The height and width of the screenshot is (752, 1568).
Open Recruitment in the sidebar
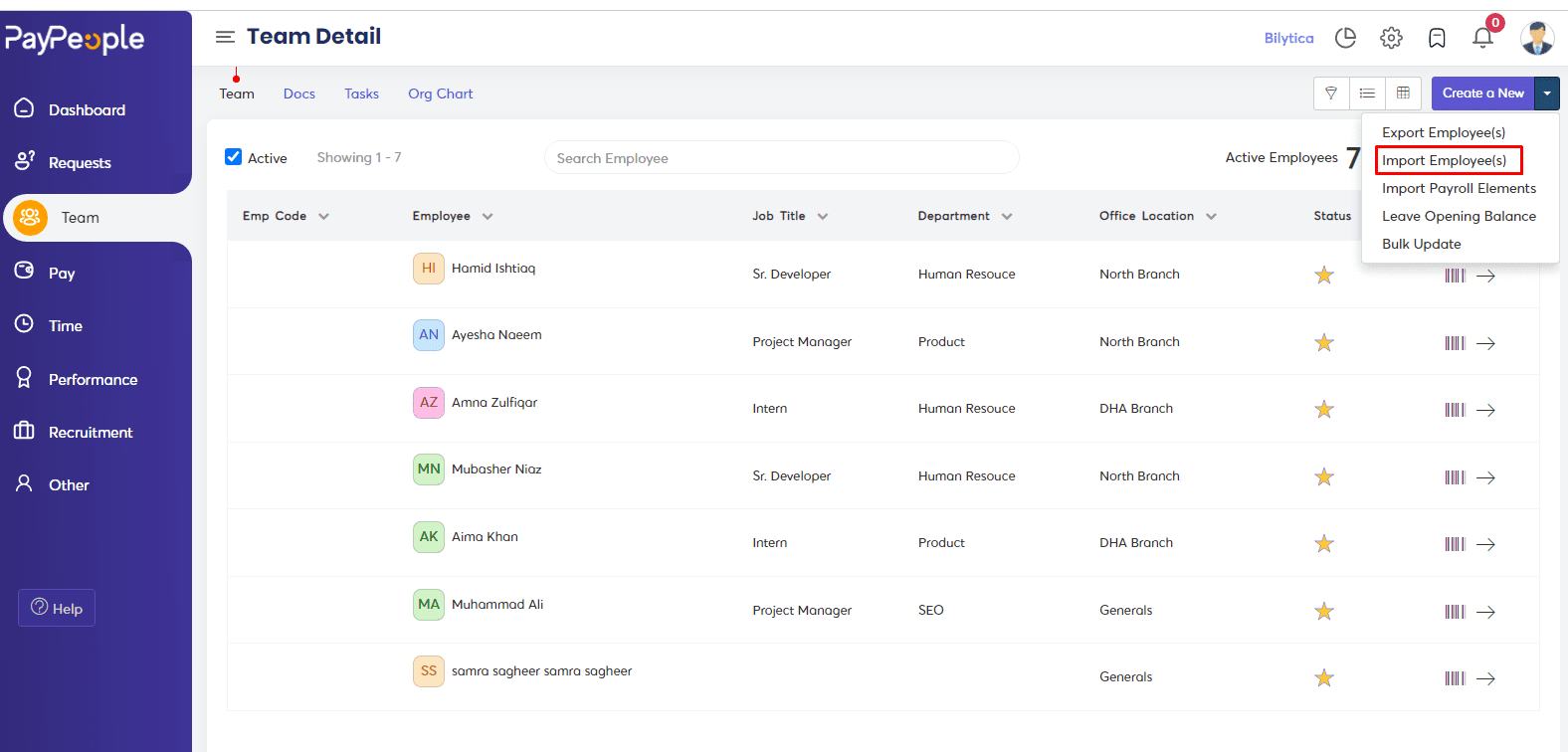click(x=90, y=432)
